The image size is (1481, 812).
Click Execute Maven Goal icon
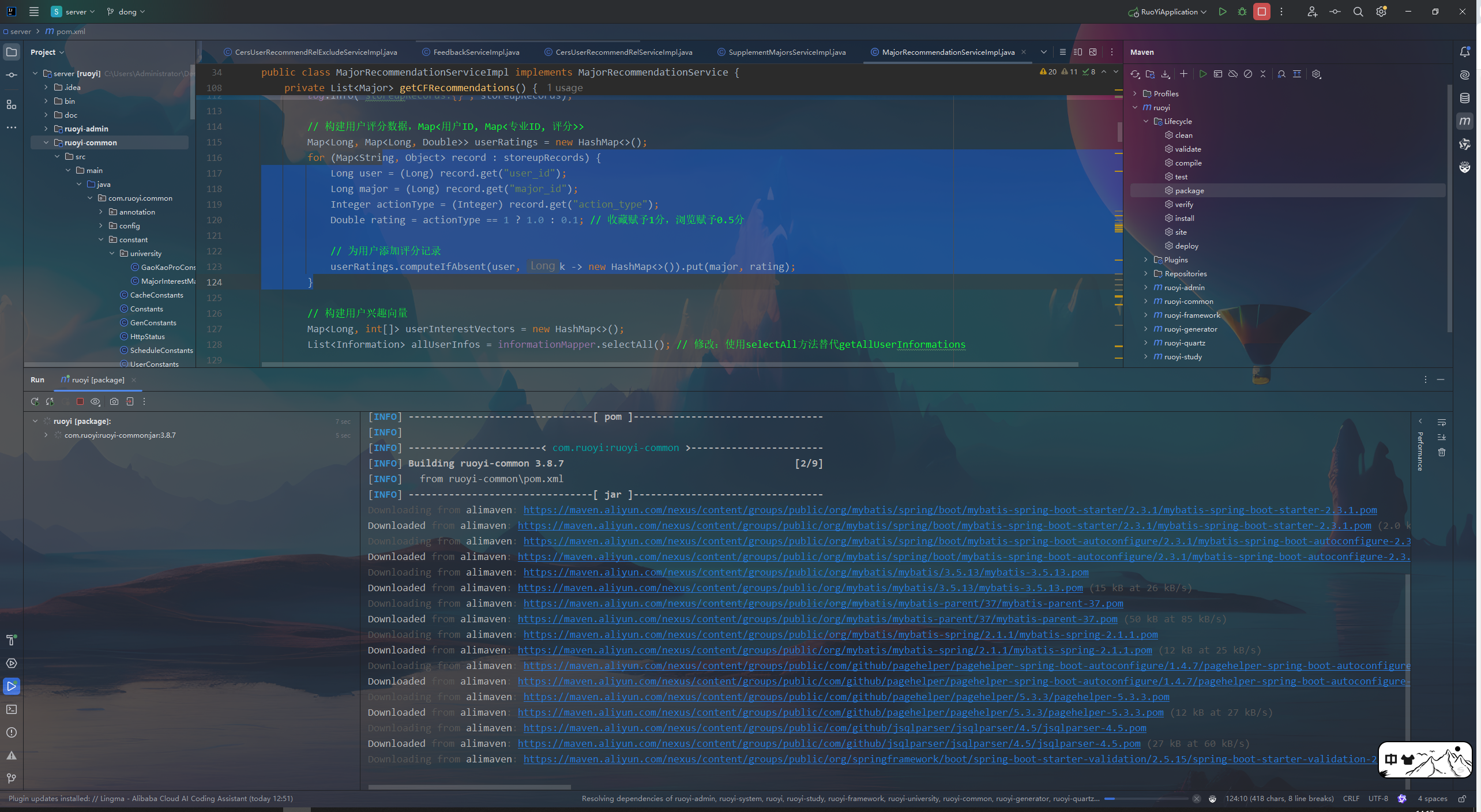tap(1217, 74)
